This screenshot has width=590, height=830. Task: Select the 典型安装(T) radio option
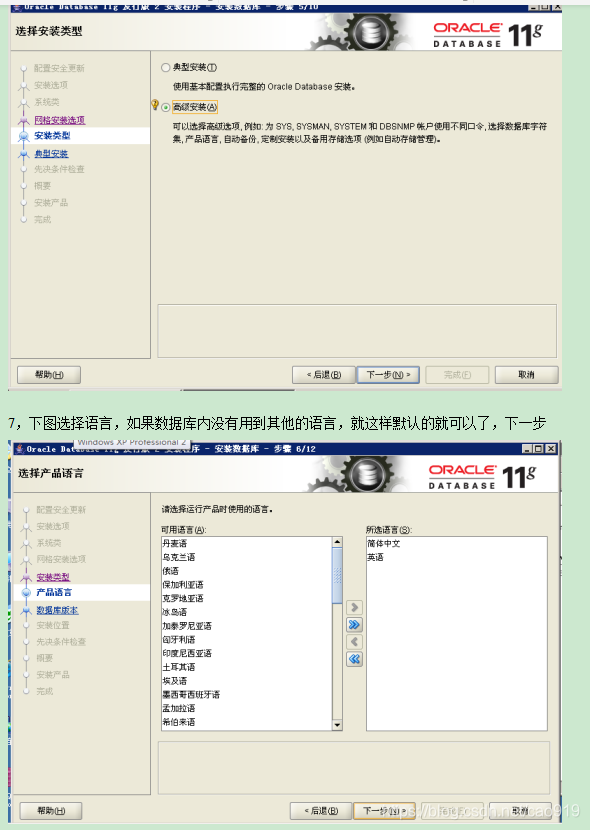[166, 67]
